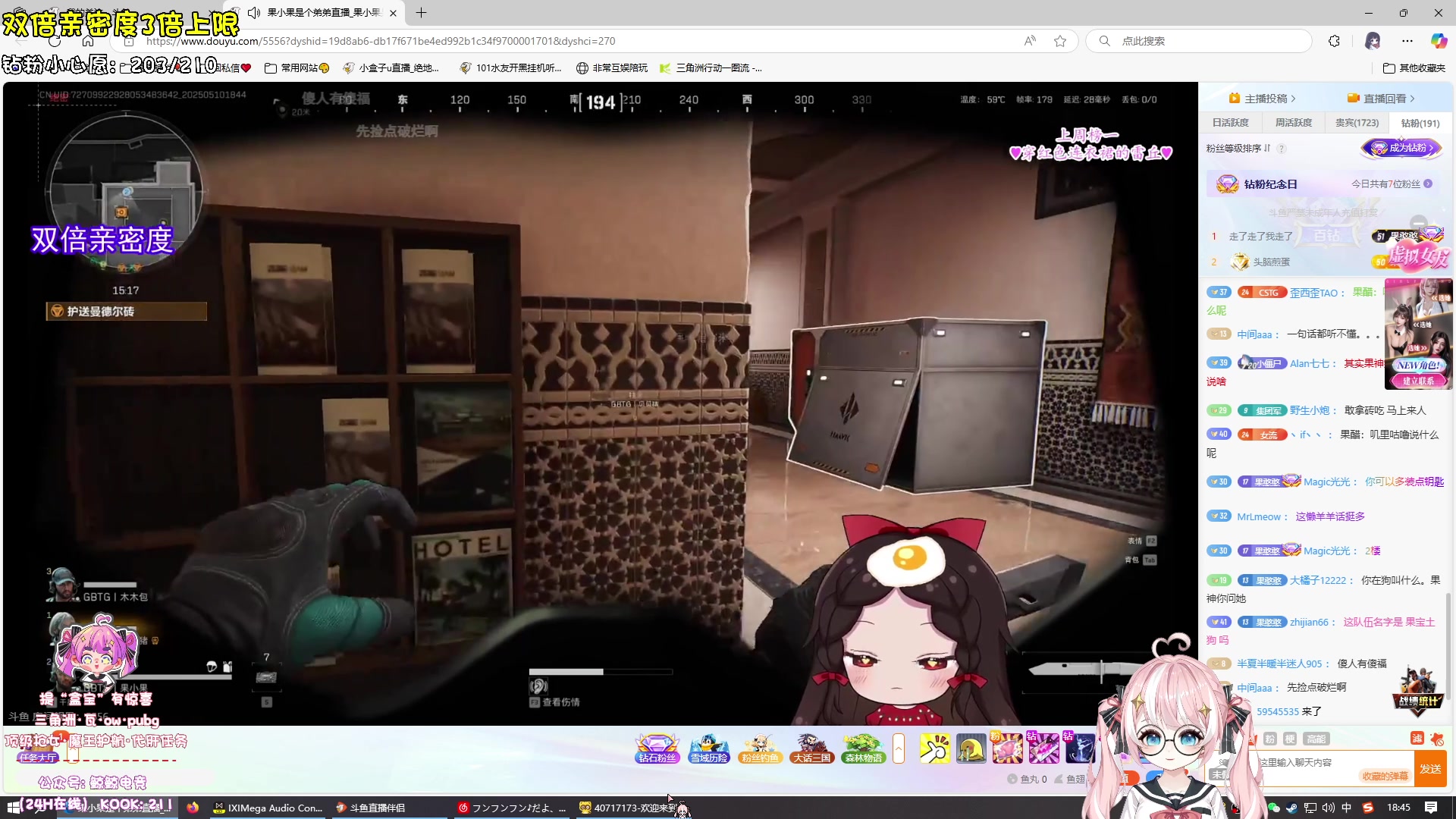The image size is (1456, 819).
Task: Toggle the 高能 chat option
Action: point(1316,739)
